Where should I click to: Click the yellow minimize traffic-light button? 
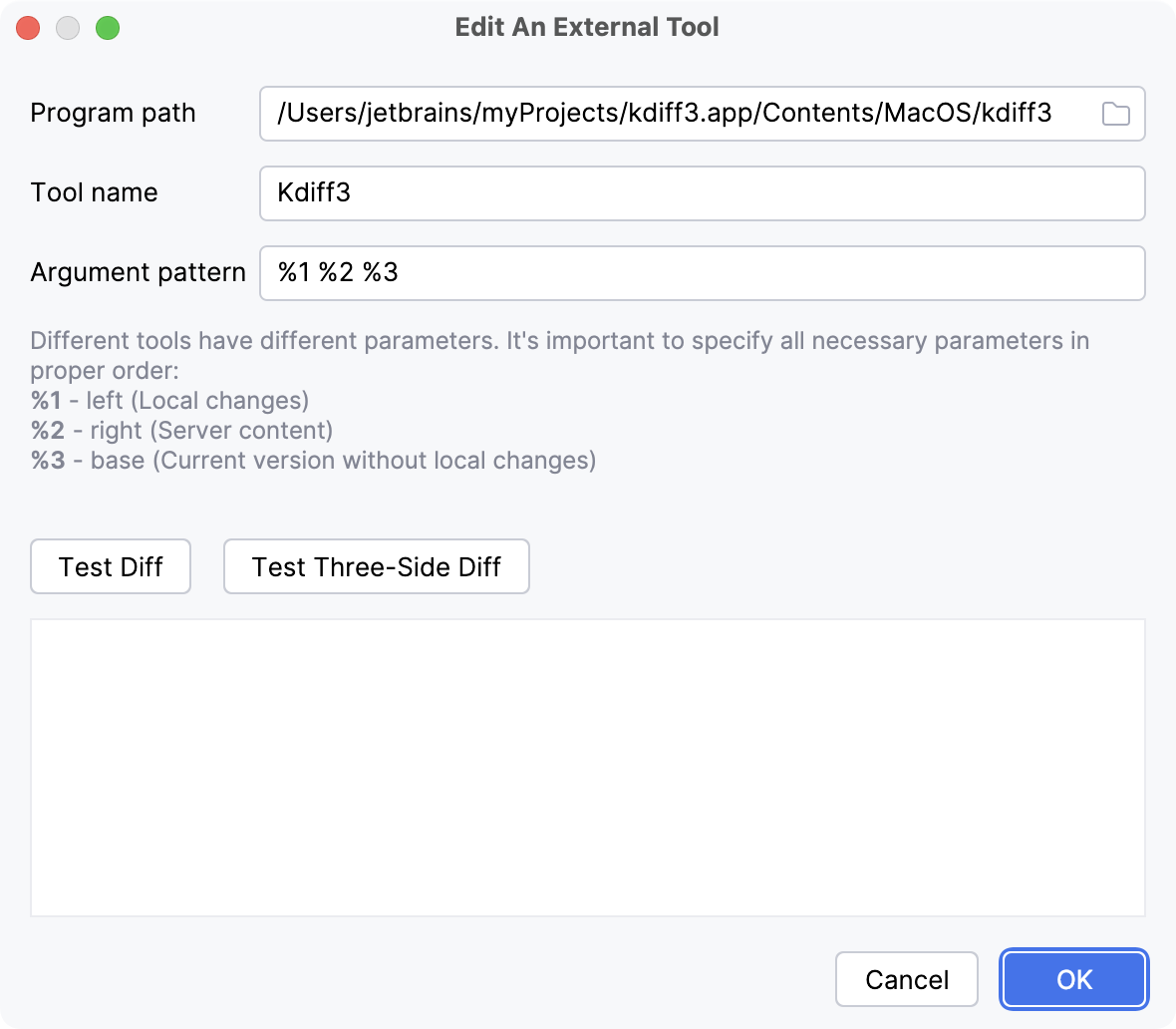coord(67,27)
